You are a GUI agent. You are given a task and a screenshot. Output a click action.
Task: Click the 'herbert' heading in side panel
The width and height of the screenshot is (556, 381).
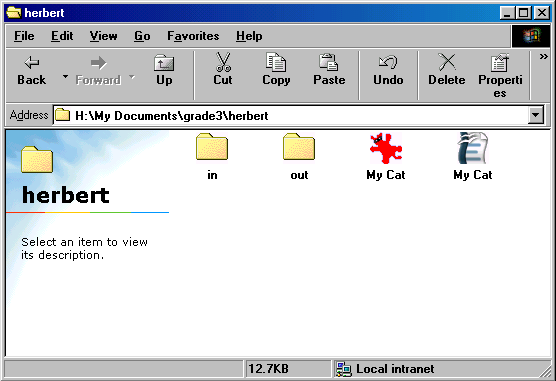pyautogui.click(x=66, y=195)
